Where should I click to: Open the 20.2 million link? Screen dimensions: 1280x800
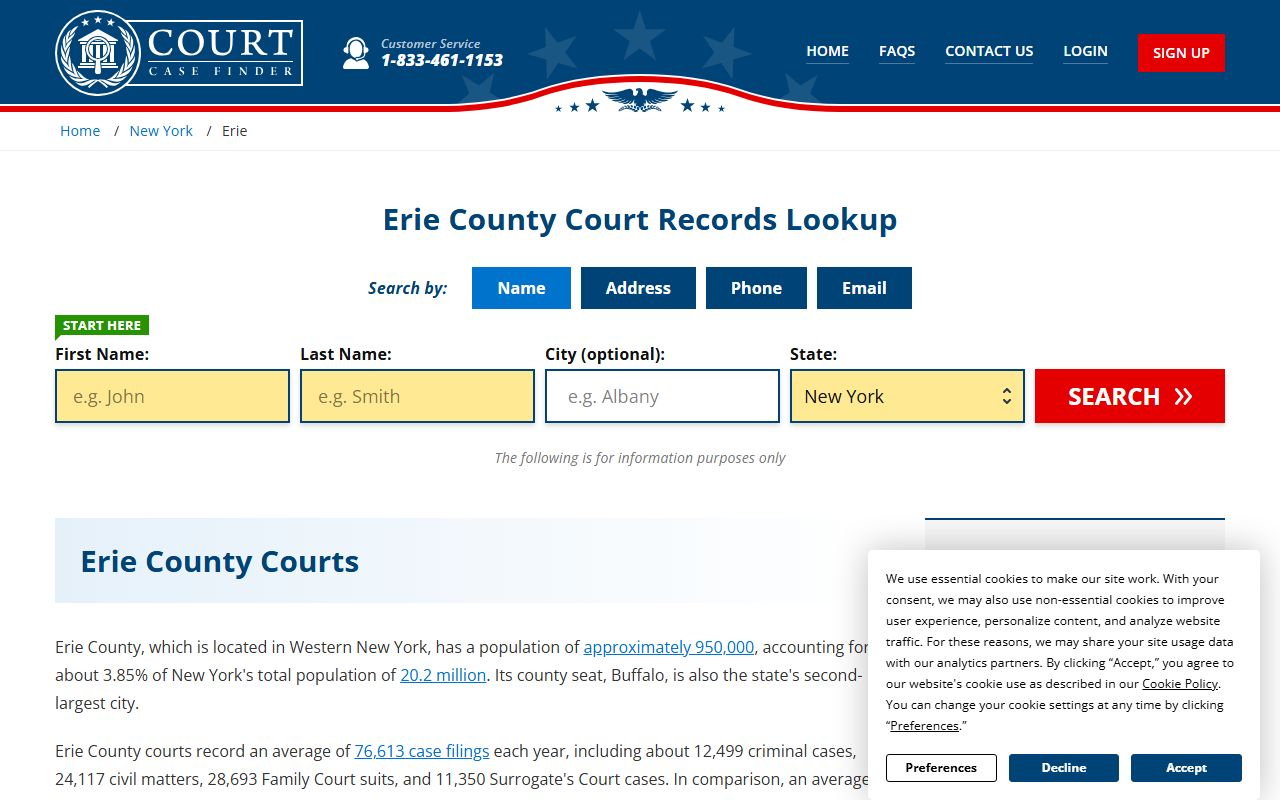point(443,675)
